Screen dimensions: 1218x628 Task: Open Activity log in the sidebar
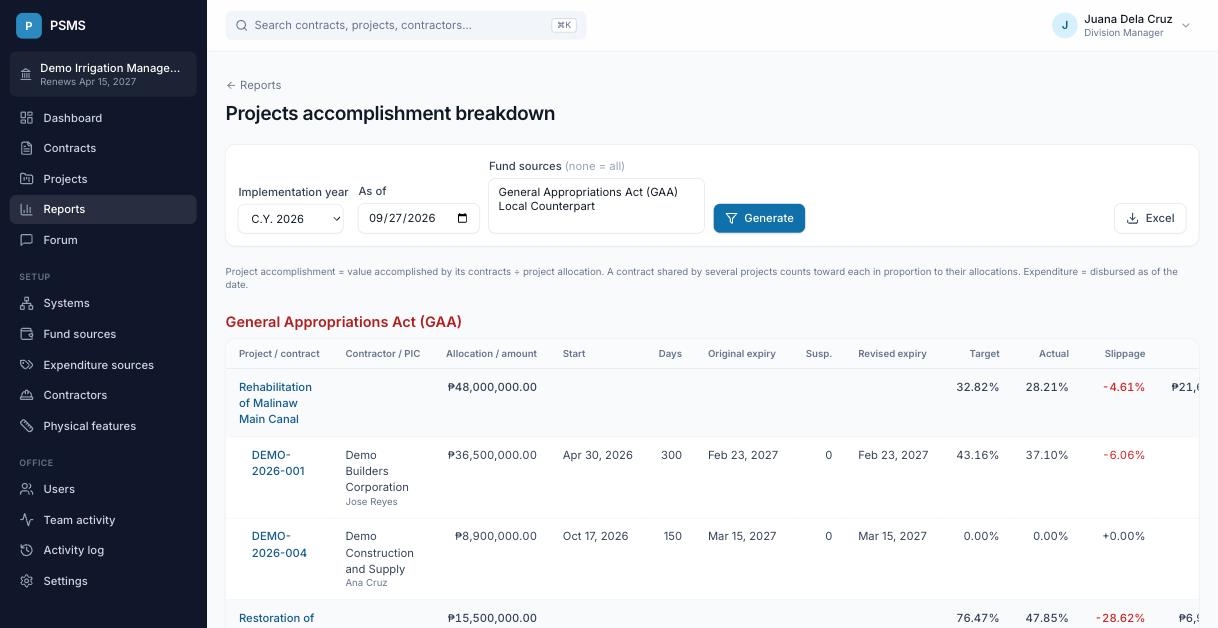(x=103, y=550)
